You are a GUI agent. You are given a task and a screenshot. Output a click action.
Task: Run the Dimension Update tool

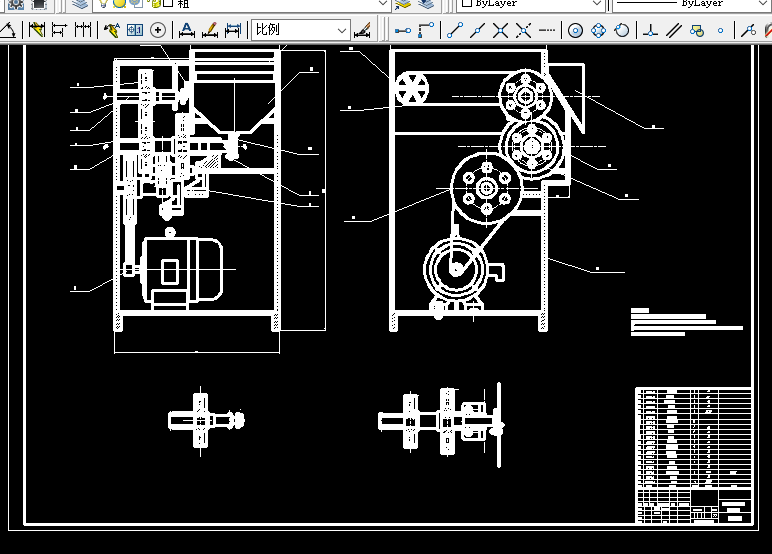click(x=233, y=30)
